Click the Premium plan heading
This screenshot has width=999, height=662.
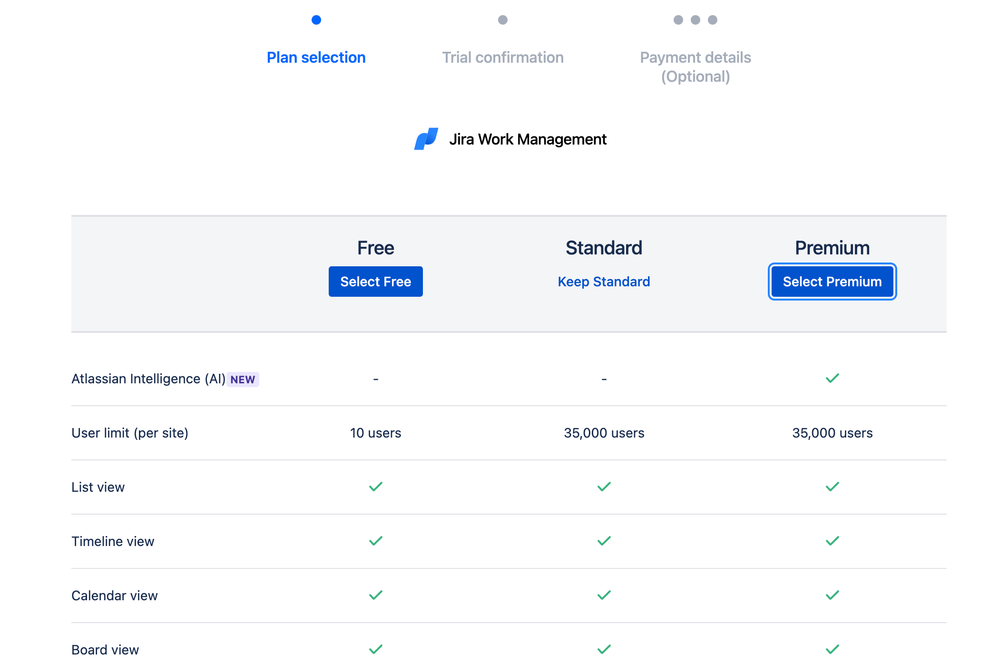832,248
